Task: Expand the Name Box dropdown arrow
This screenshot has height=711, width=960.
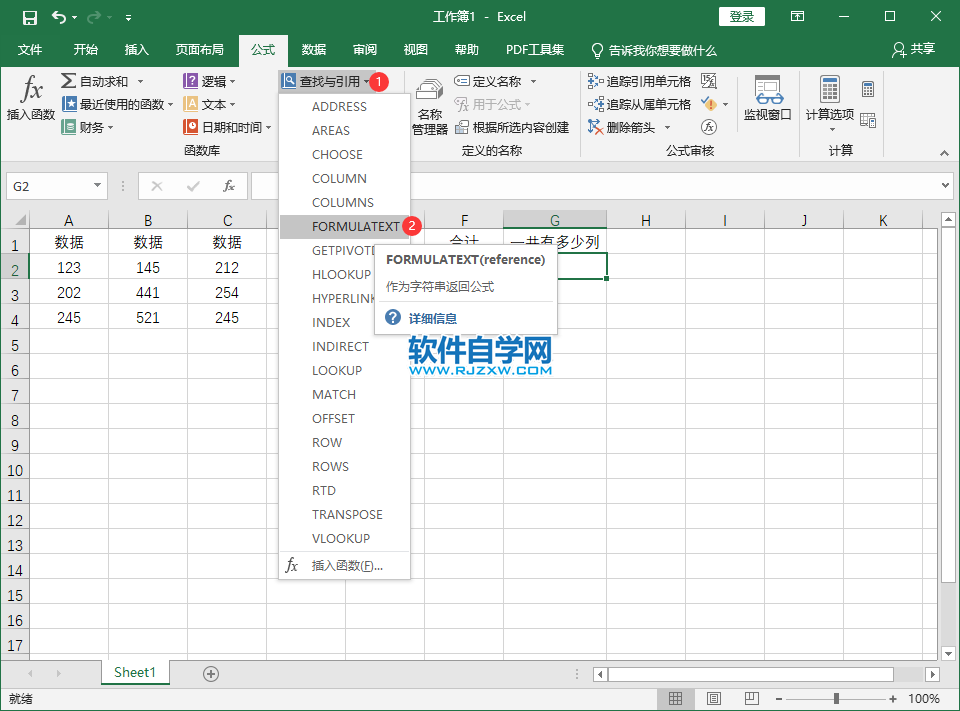Action: [97, 186]
